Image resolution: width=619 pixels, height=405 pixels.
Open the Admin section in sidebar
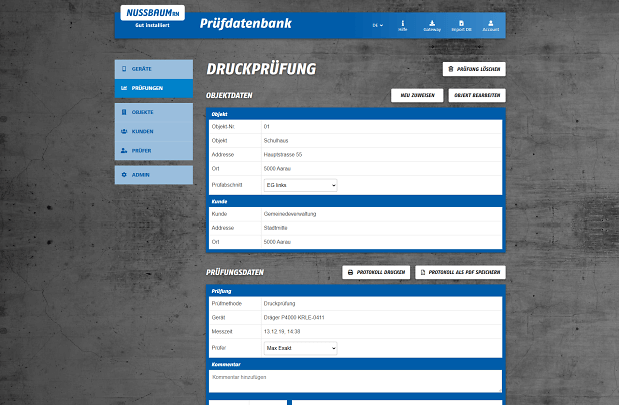click(153, 175)
